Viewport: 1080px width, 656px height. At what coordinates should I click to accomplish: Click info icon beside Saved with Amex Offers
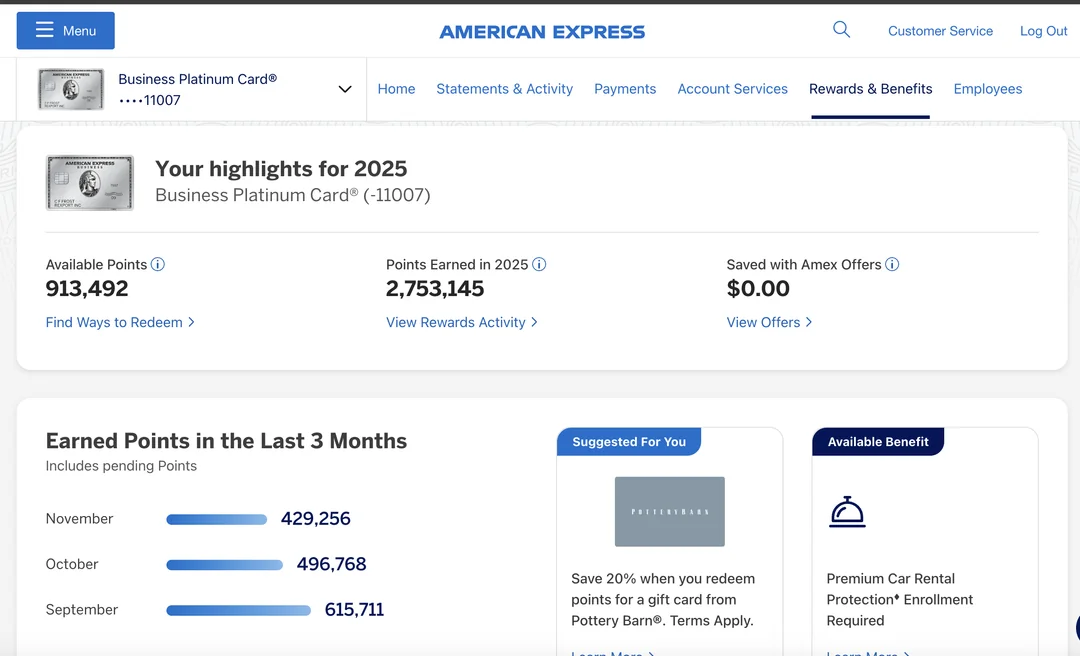pyautogui.click(x=892, y=265)
